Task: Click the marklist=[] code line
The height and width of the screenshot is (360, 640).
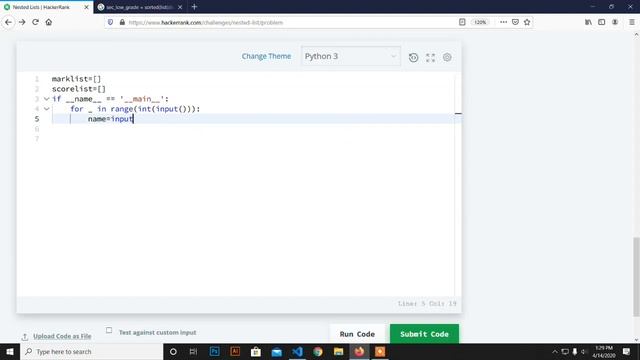Action: tap(76, 79)
